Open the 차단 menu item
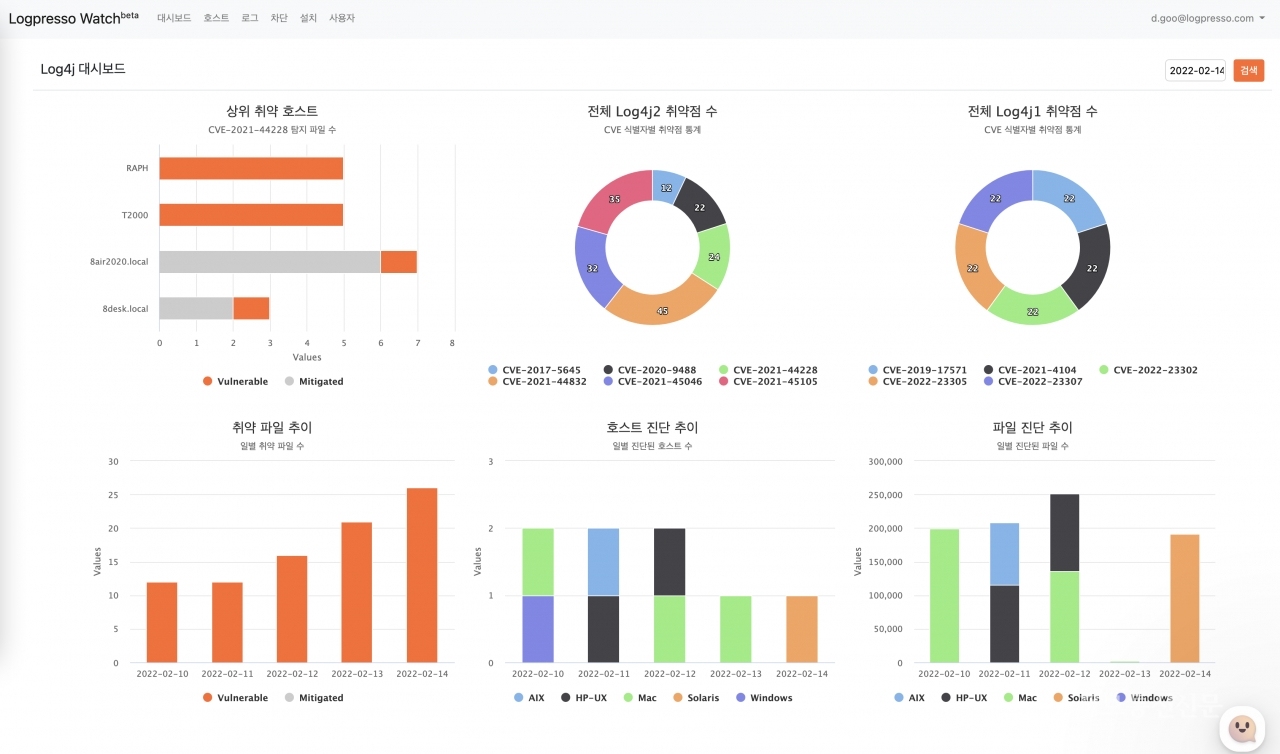 (x=279, y=18)
